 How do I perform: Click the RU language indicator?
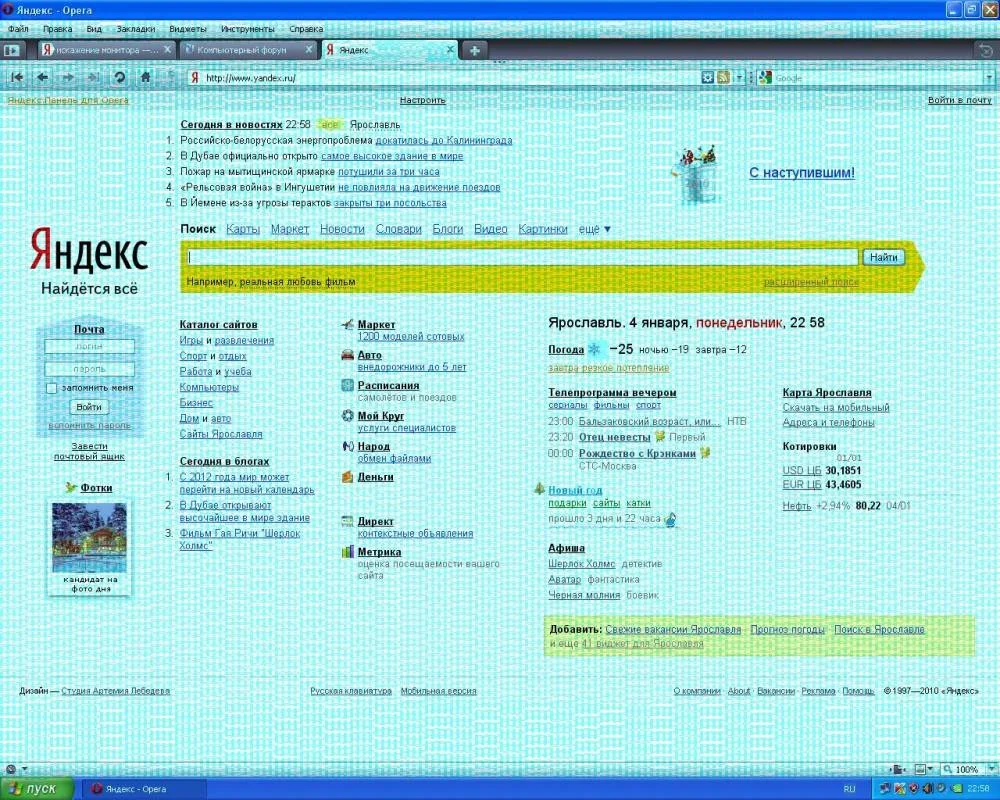click(849, 789)
